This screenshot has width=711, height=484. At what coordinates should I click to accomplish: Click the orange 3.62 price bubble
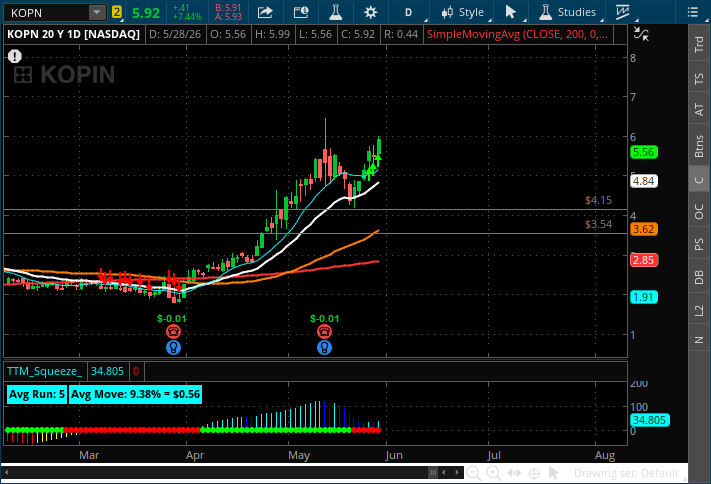click(643, 229)
